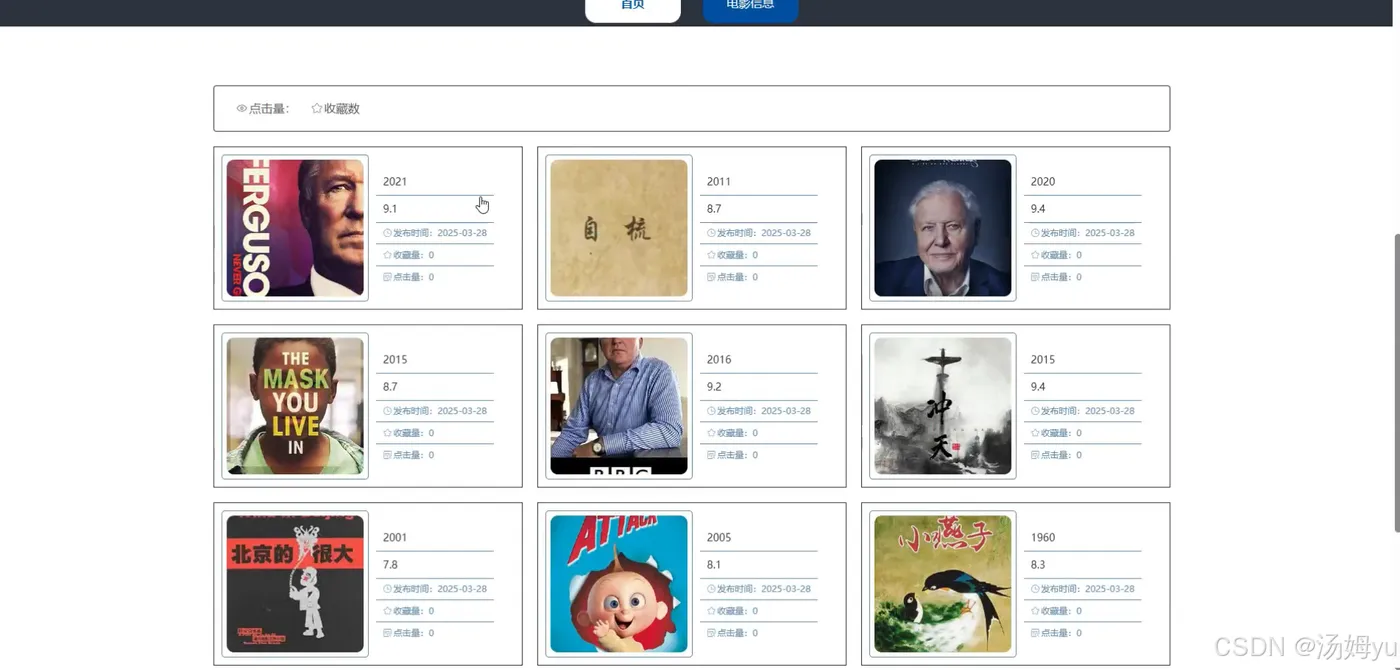The width and height of the screenshot is (1400, 670).
Task: Click the 点击量 icon on the Ferguson card
Action: pos(387,277)
